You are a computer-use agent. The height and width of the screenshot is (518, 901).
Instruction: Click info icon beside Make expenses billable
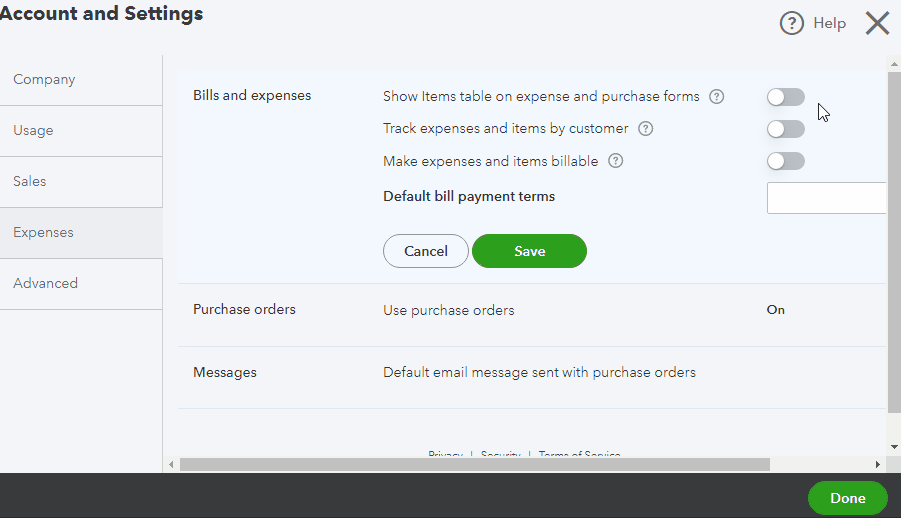[x=616, y=161]
